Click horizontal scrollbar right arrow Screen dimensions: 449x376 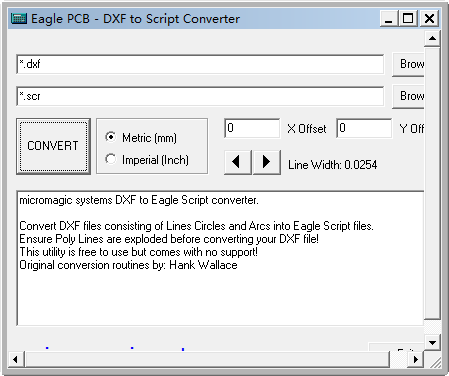(x=416, y=360)
